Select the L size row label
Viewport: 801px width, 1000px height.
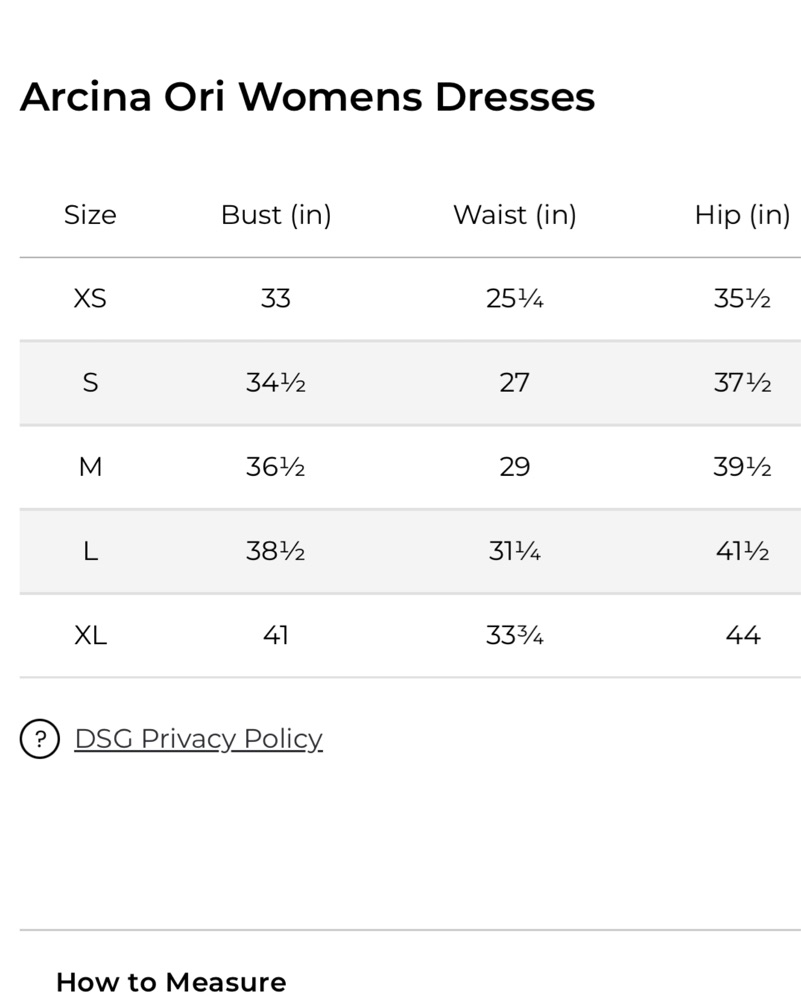(x=90, y=551)
